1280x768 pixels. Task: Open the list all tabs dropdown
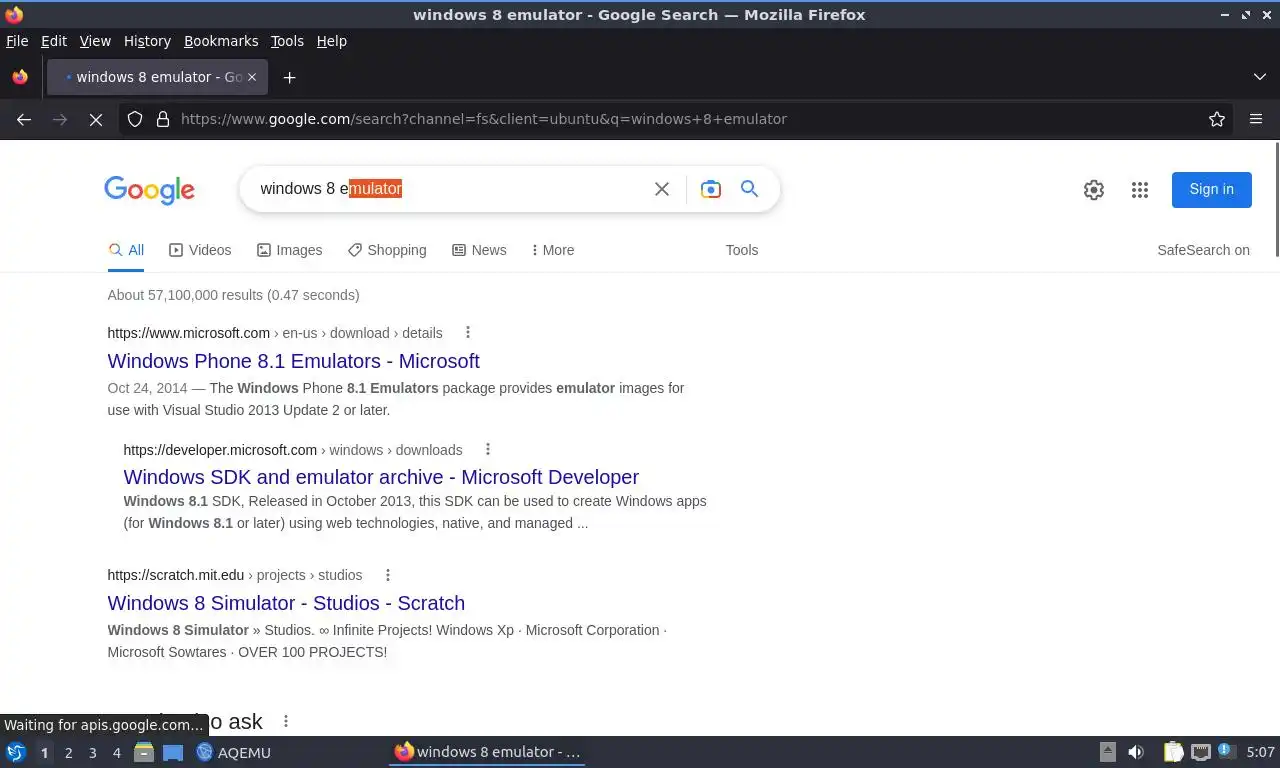(1260, 77)
